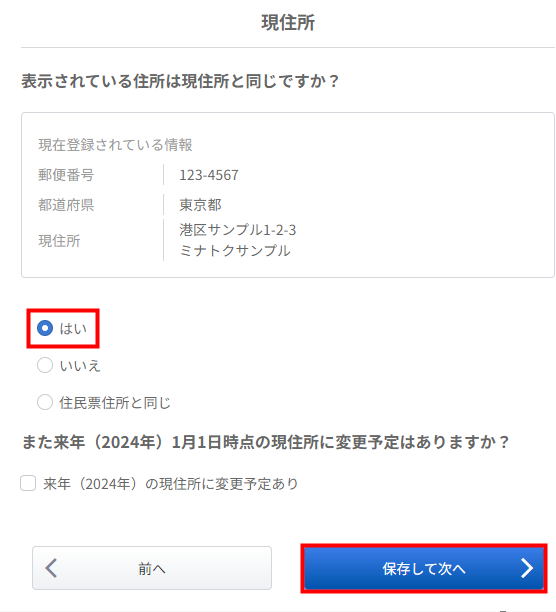Click the 現在登録されている情報 box heading
556x612 pixels.
pos(115,145)
